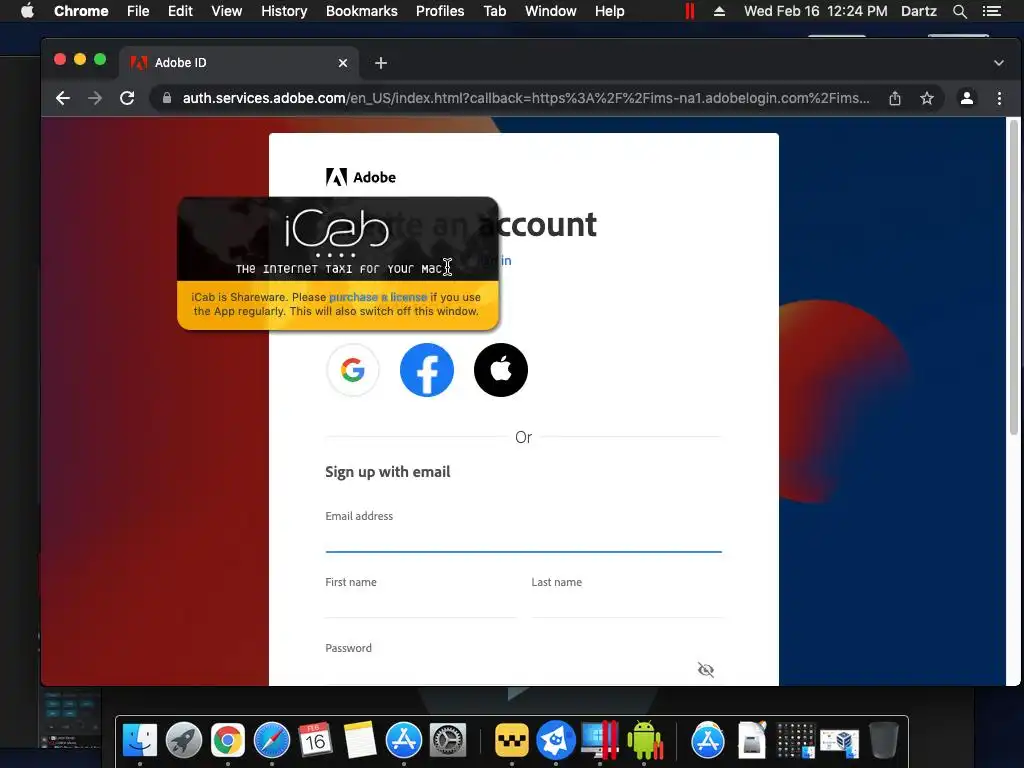Open the File menu

click(138, 11)
